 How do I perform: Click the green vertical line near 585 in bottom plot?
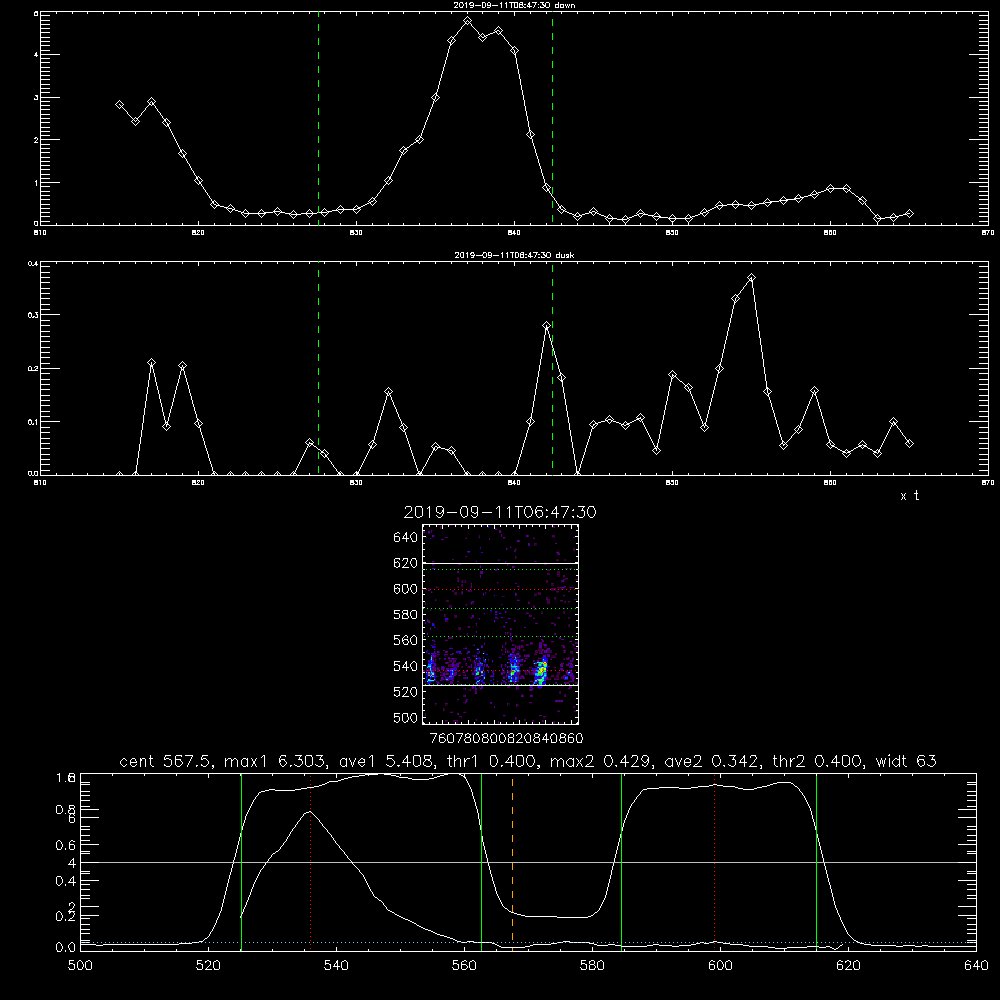(621, 862)
